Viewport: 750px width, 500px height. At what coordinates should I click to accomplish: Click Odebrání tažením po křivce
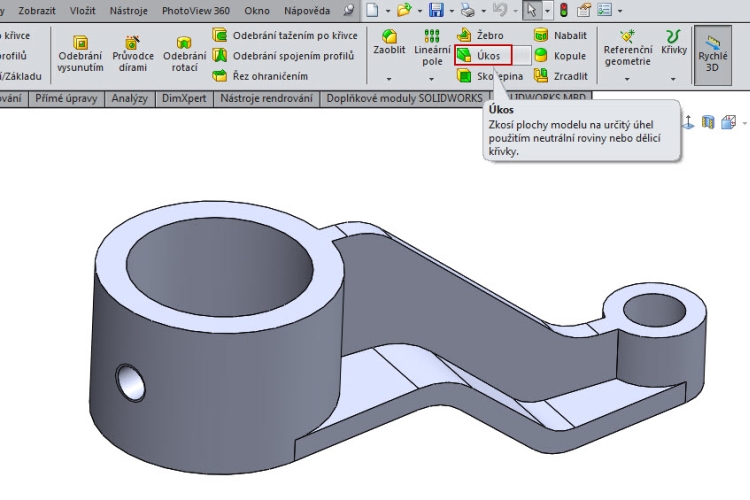(x=285, y=35)
